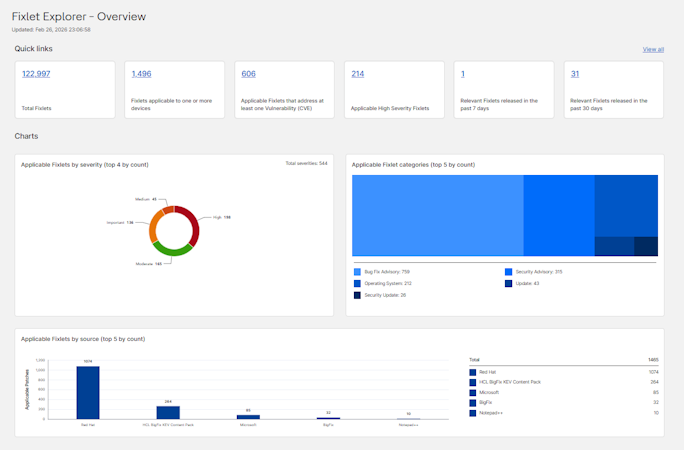The height and width of the screenshot is (450, 684).
Task: Click the 'Moderate: 165' donut label
Action: pos(149,264)
